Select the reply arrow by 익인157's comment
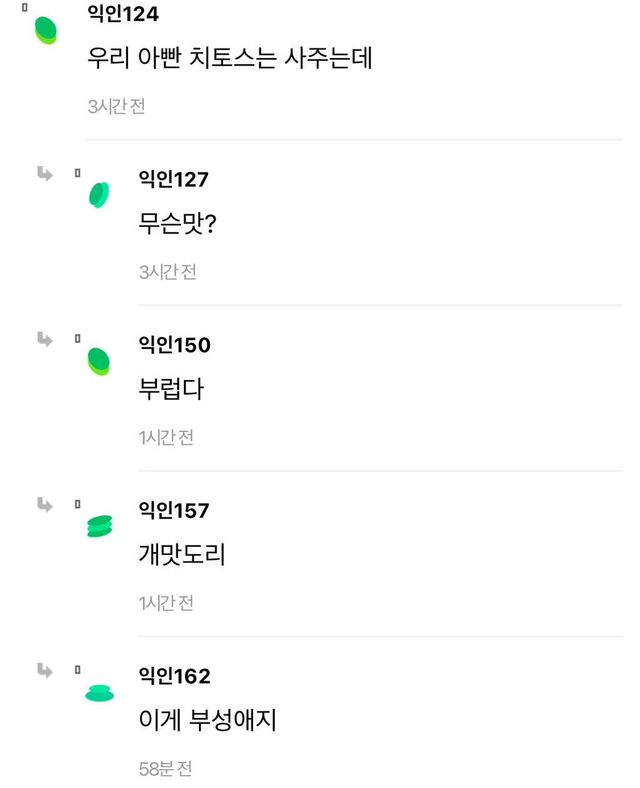The image size is (640, 788). (x=46, y=505)
